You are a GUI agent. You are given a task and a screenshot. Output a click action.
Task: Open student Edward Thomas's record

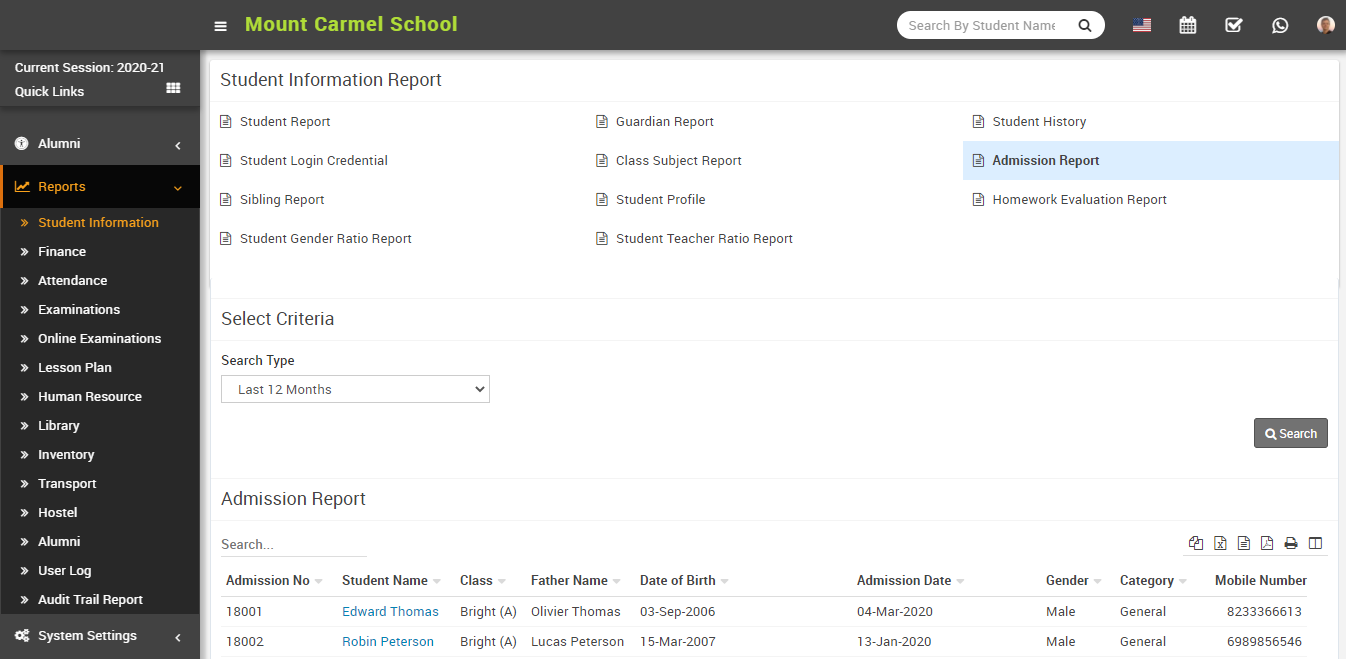click(390, 611)
